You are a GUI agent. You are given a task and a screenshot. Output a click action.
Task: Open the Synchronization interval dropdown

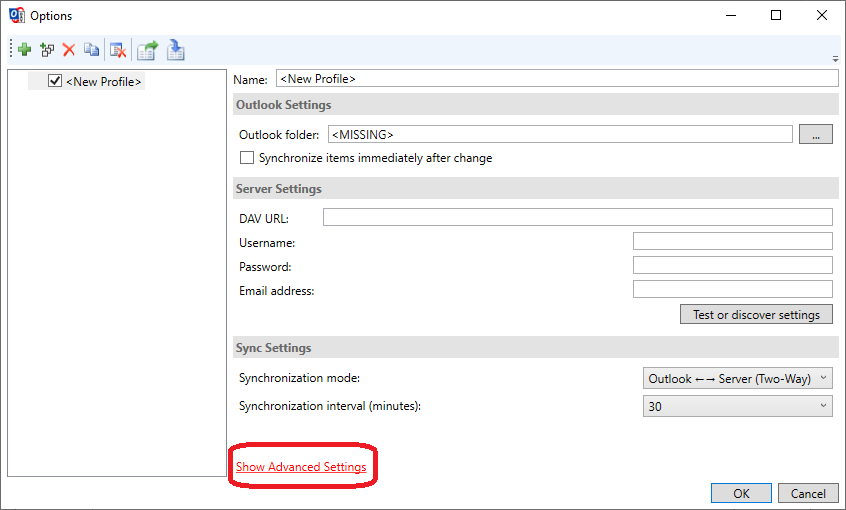pos(737,406)
